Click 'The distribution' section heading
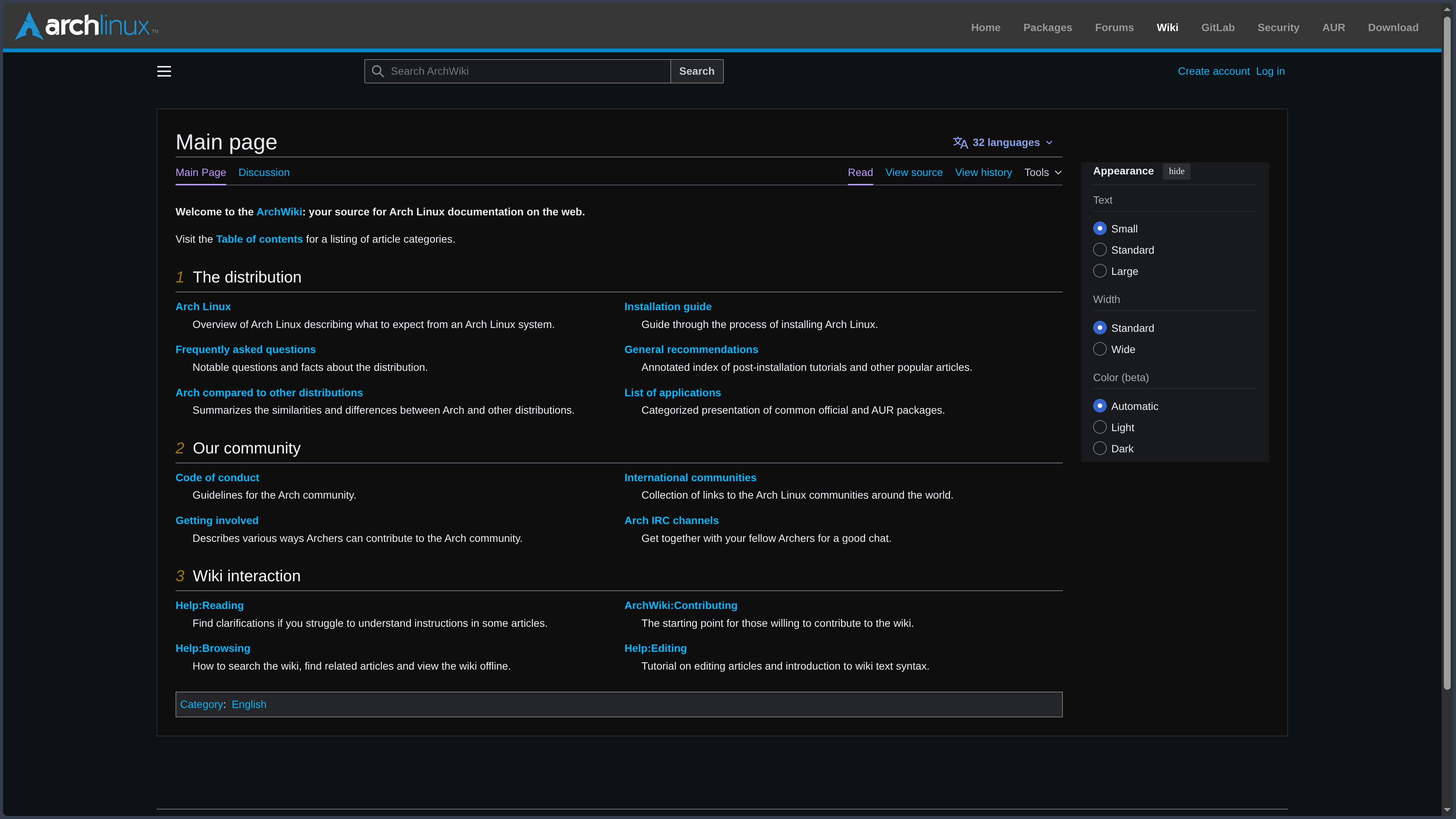The width and height of the screenshot is (1456, 819). click(247, 277)
